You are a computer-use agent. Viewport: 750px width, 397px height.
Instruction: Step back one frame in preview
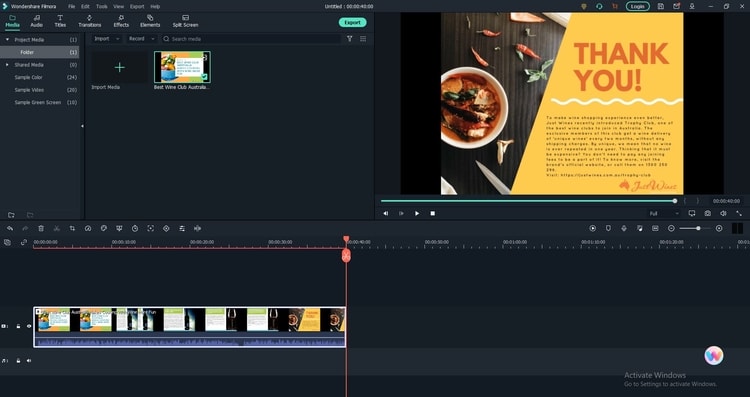pos(386,213)
